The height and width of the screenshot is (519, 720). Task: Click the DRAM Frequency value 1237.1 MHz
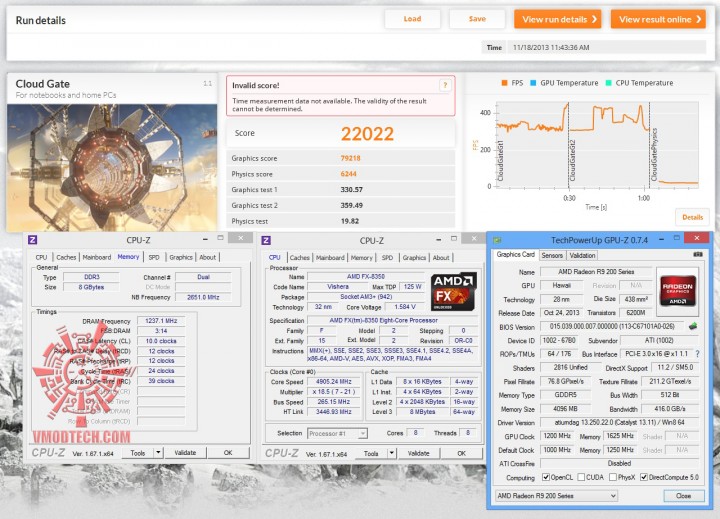pos(161,321)
